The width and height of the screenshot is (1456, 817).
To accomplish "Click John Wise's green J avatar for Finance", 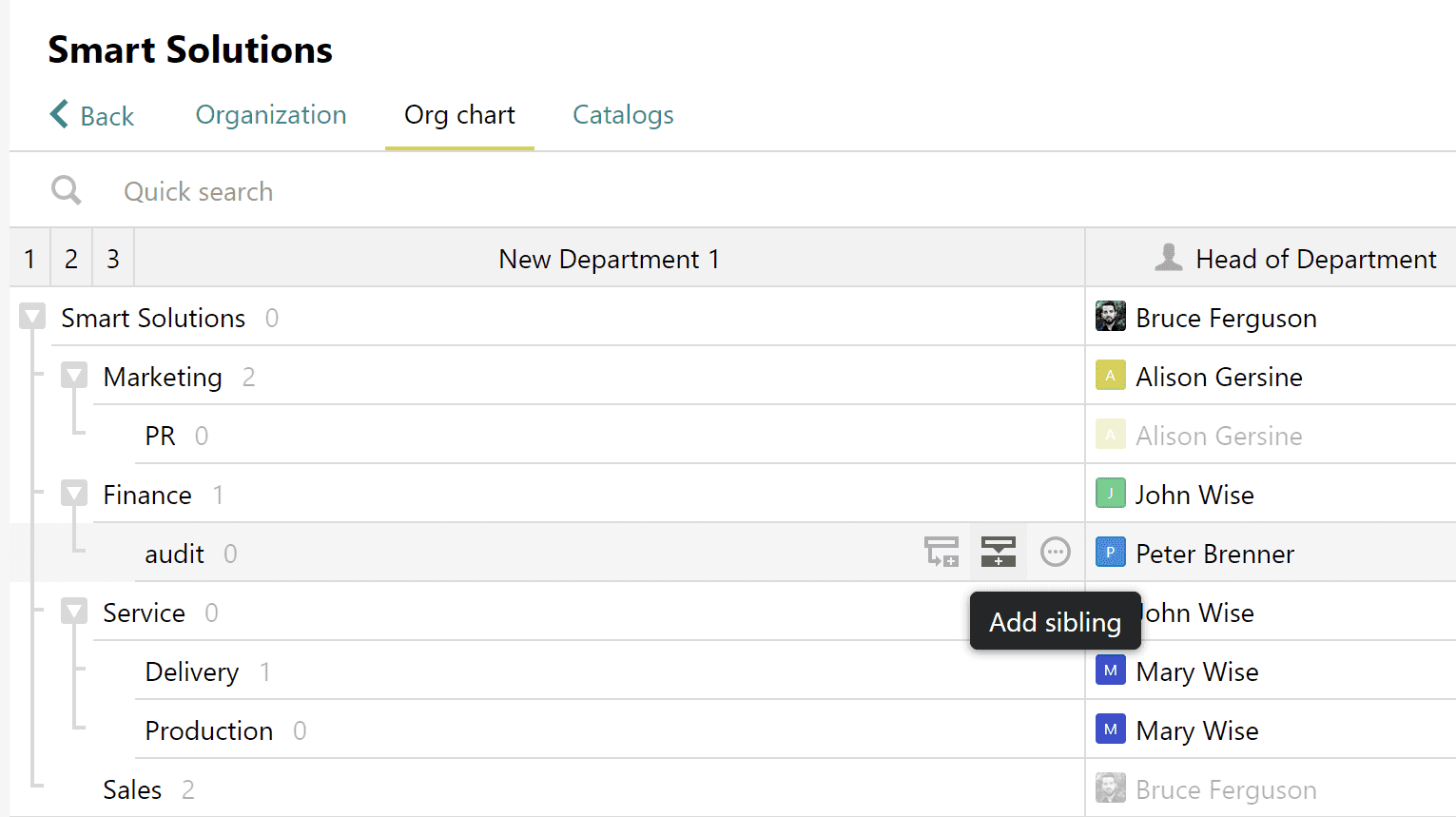I will click(x=1110, y=494).
